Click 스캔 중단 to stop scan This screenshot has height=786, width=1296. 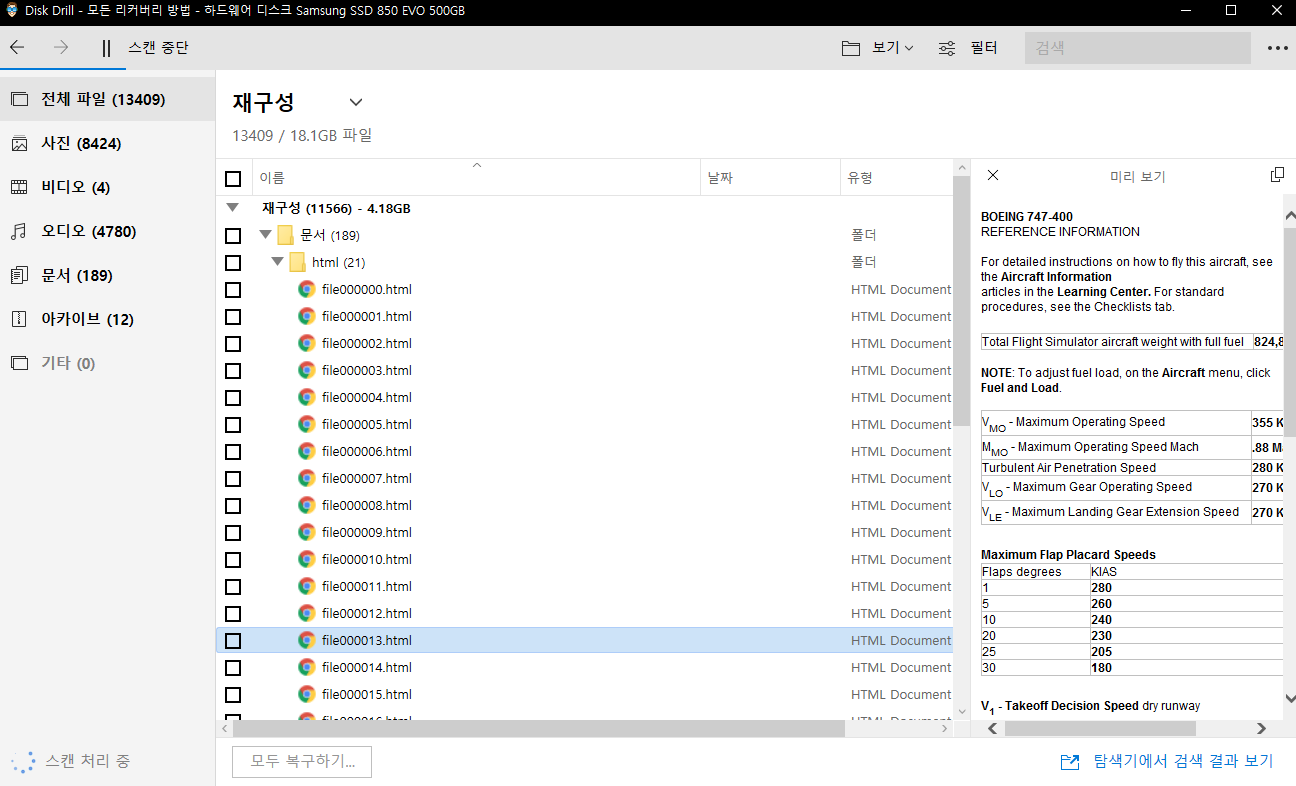158,48
